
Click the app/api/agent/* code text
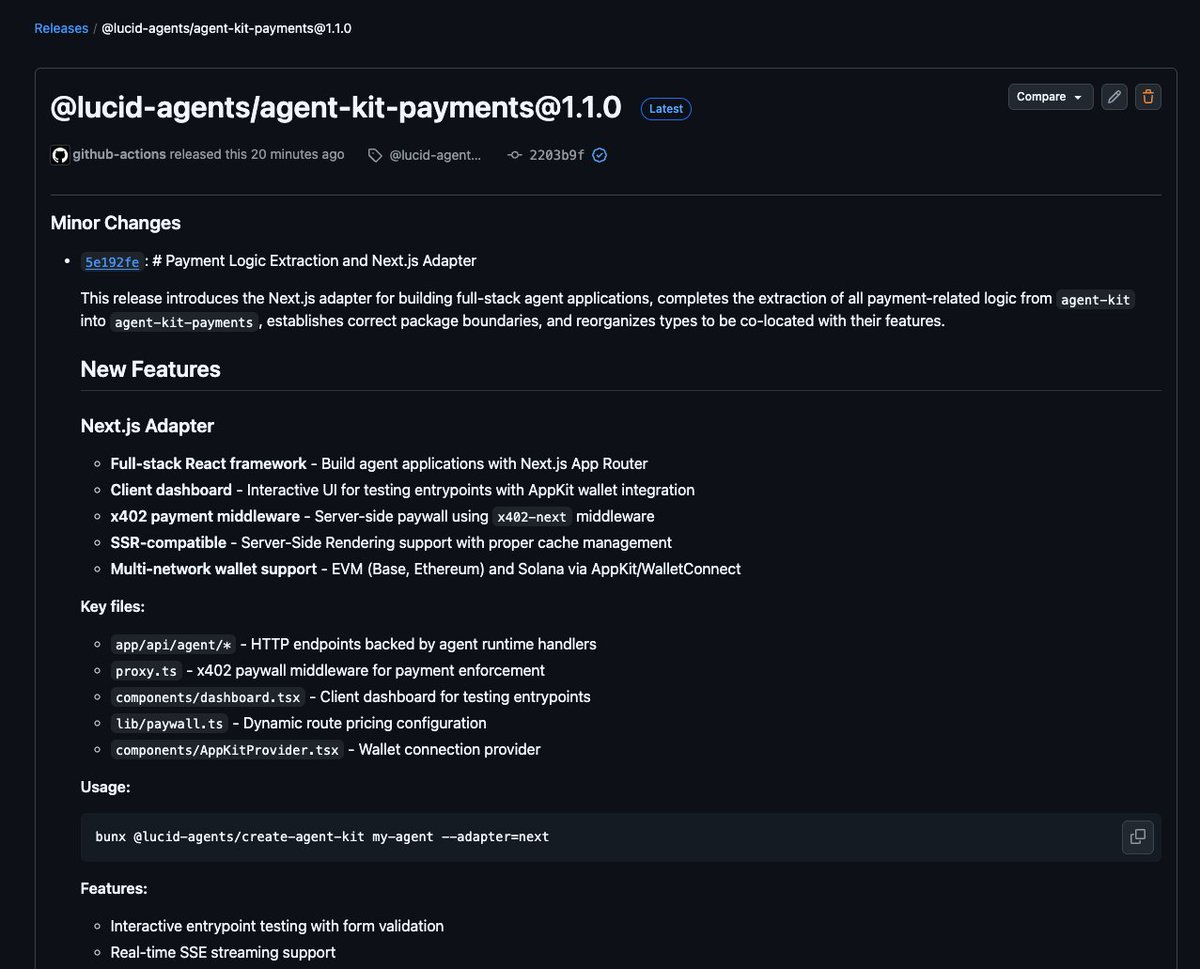pyautogui.click(x=174, y=645)
